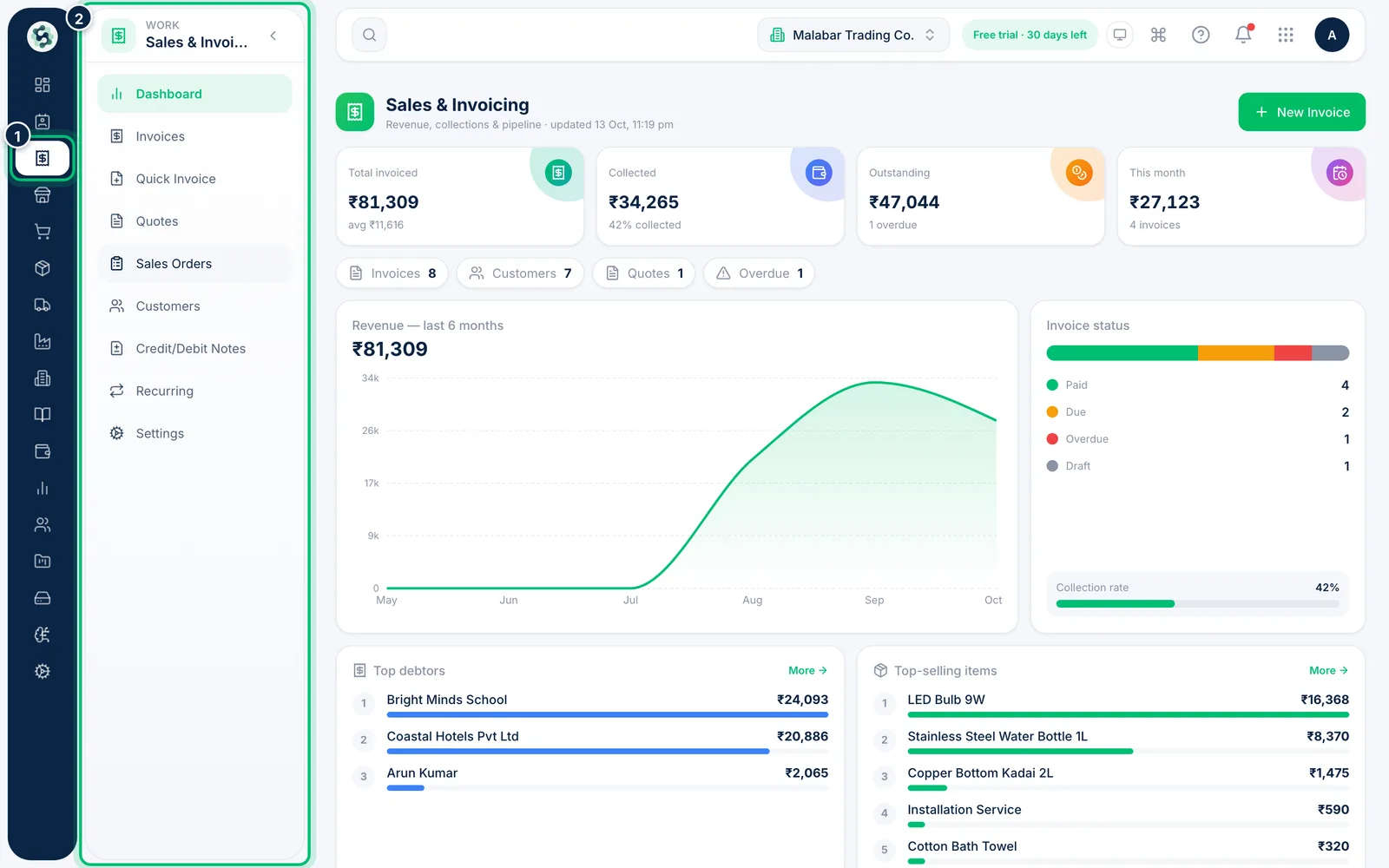Select the Dashboard sidebar item

194,94
